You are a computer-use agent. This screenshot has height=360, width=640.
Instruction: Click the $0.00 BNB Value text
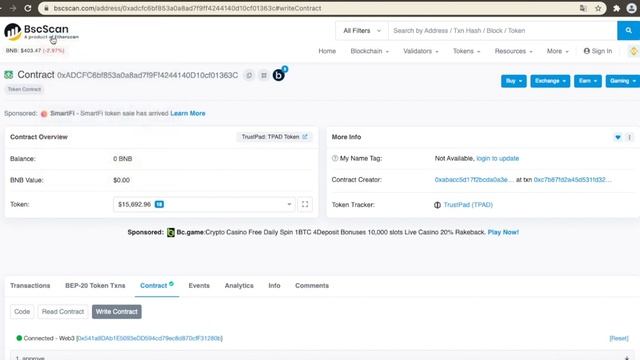pos(122,180)
